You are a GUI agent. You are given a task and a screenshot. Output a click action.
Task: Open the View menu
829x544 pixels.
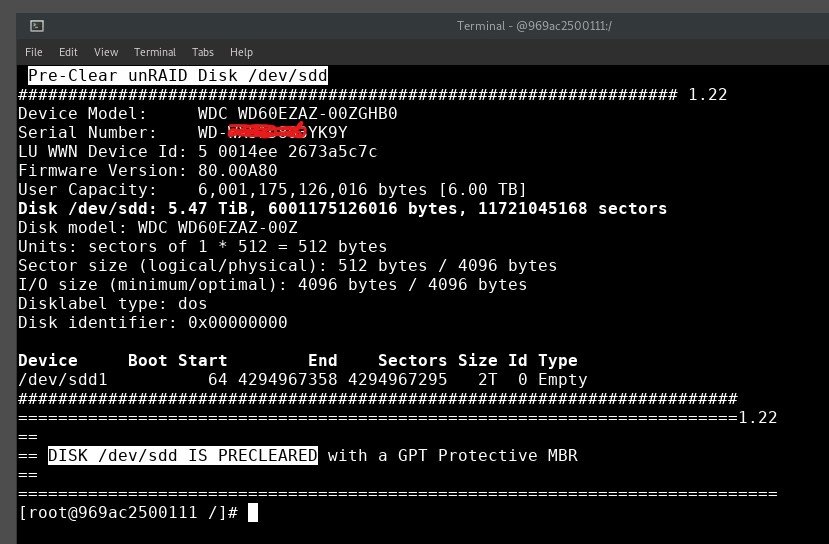106,52
